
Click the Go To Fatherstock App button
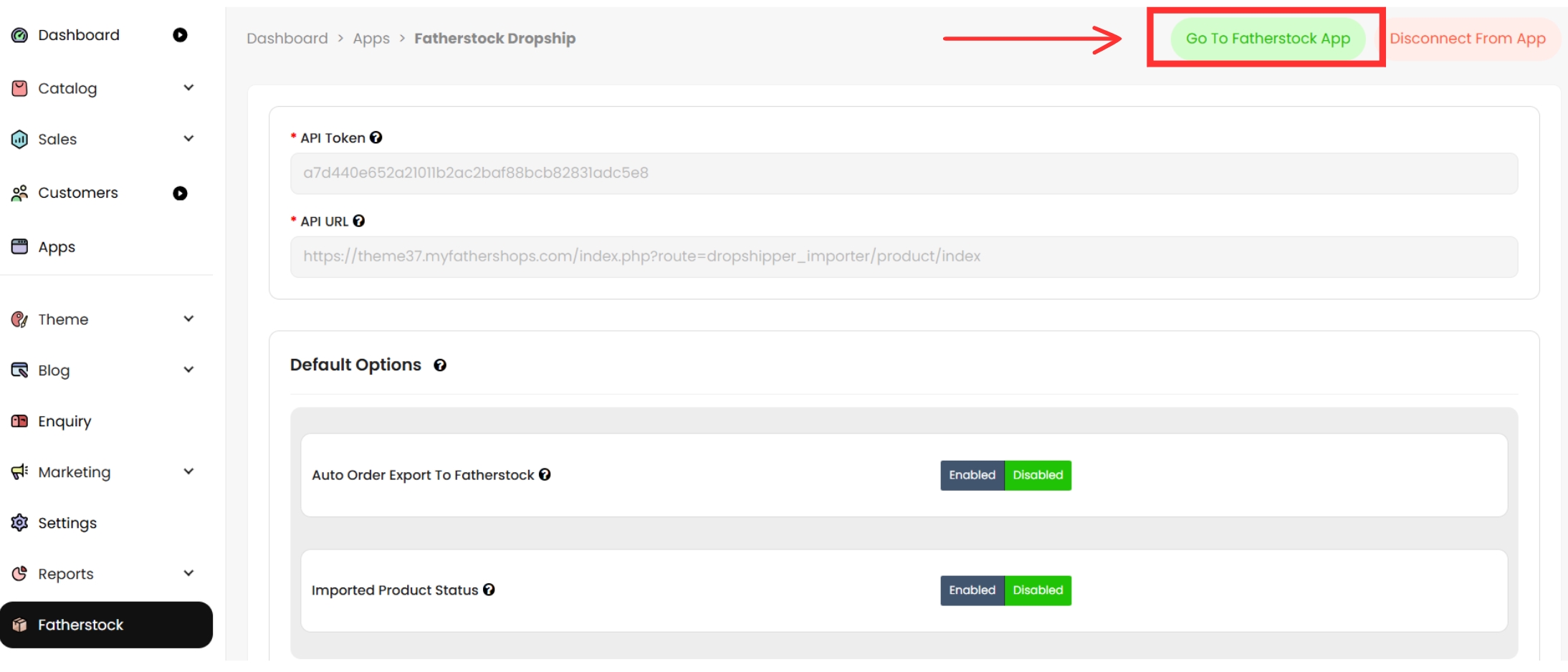pyautogui.click(x=1268, y=39)
